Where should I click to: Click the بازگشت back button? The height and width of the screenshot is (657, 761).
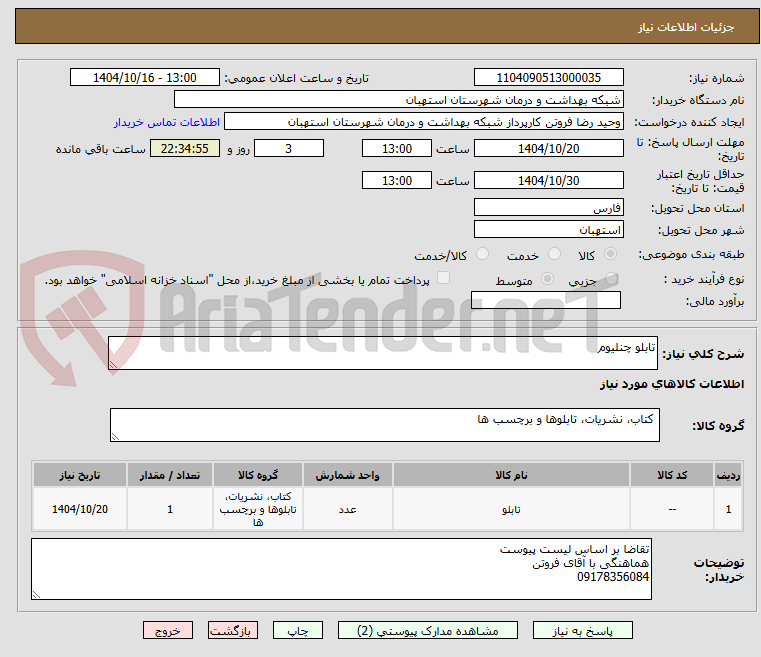pyautogui.click(x=233, y=630)
